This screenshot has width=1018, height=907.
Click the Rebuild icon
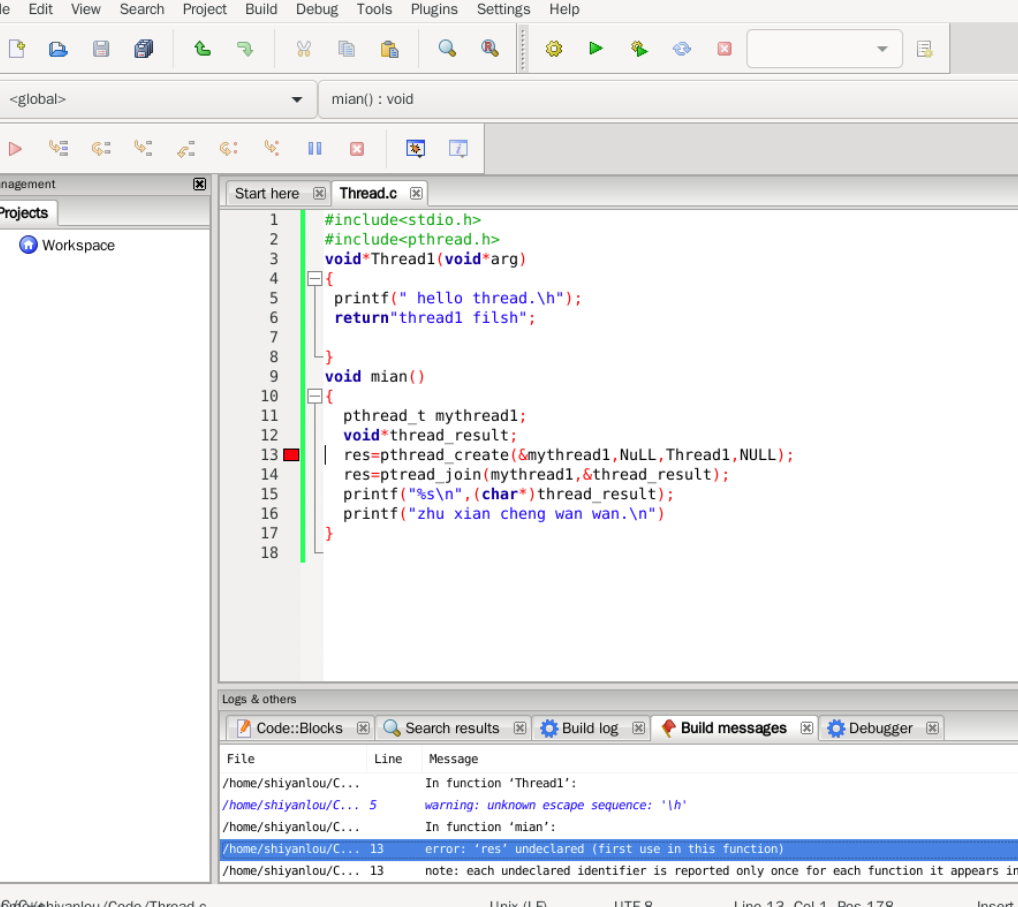pos(682,48)
